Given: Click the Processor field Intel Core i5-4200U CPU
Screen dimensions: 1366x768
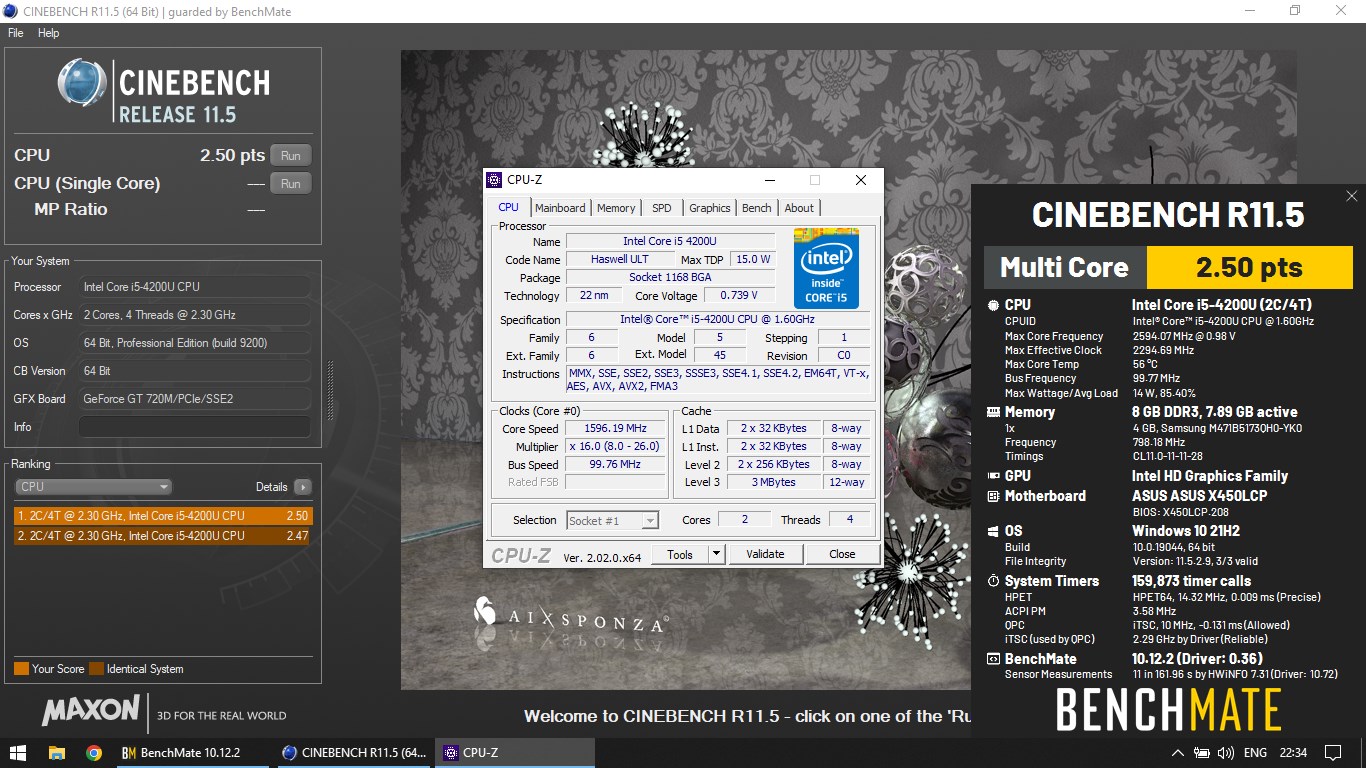Looking at the screenshot, I should [194, 287].
